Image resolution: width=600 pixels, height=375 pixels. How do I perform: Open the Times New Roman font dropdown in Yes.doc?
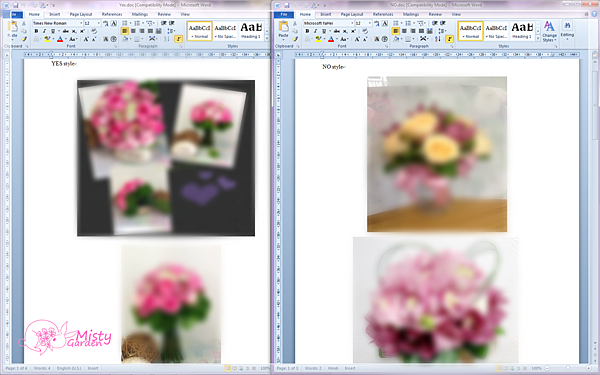[81, 23]
